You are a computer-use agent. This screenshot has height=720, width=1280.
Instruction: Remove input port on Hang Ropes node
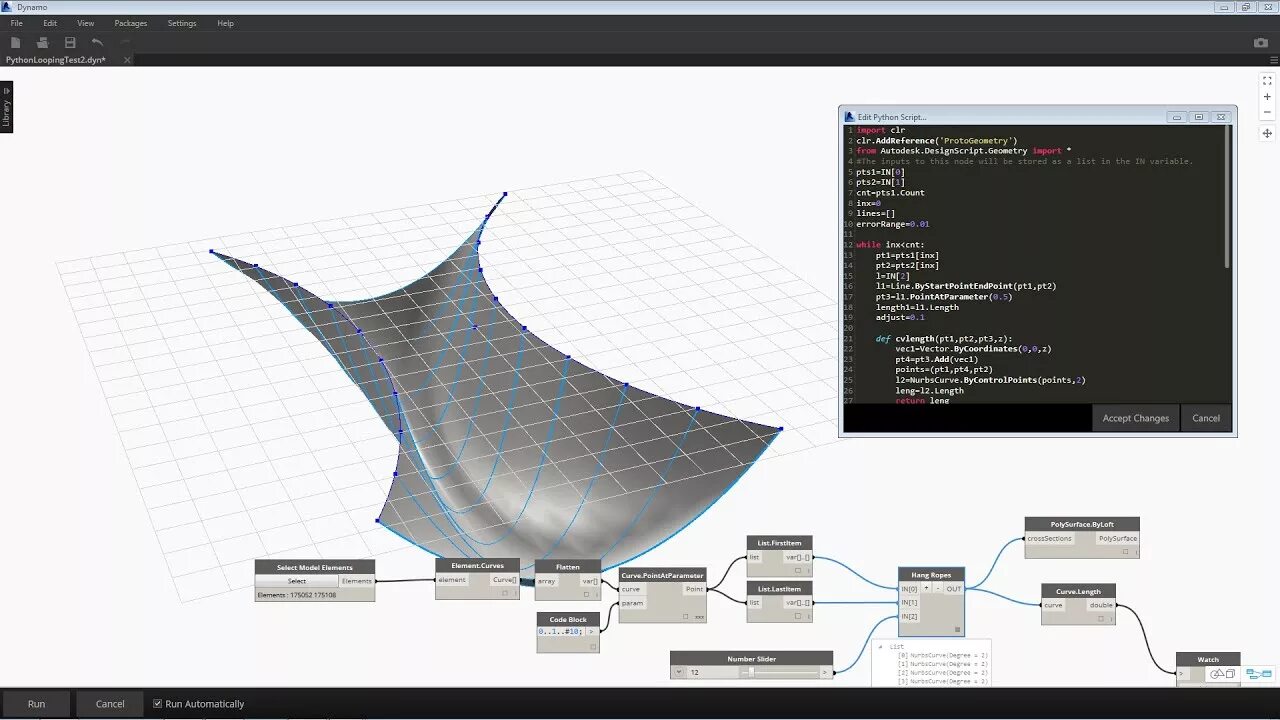tap(938, 589)
